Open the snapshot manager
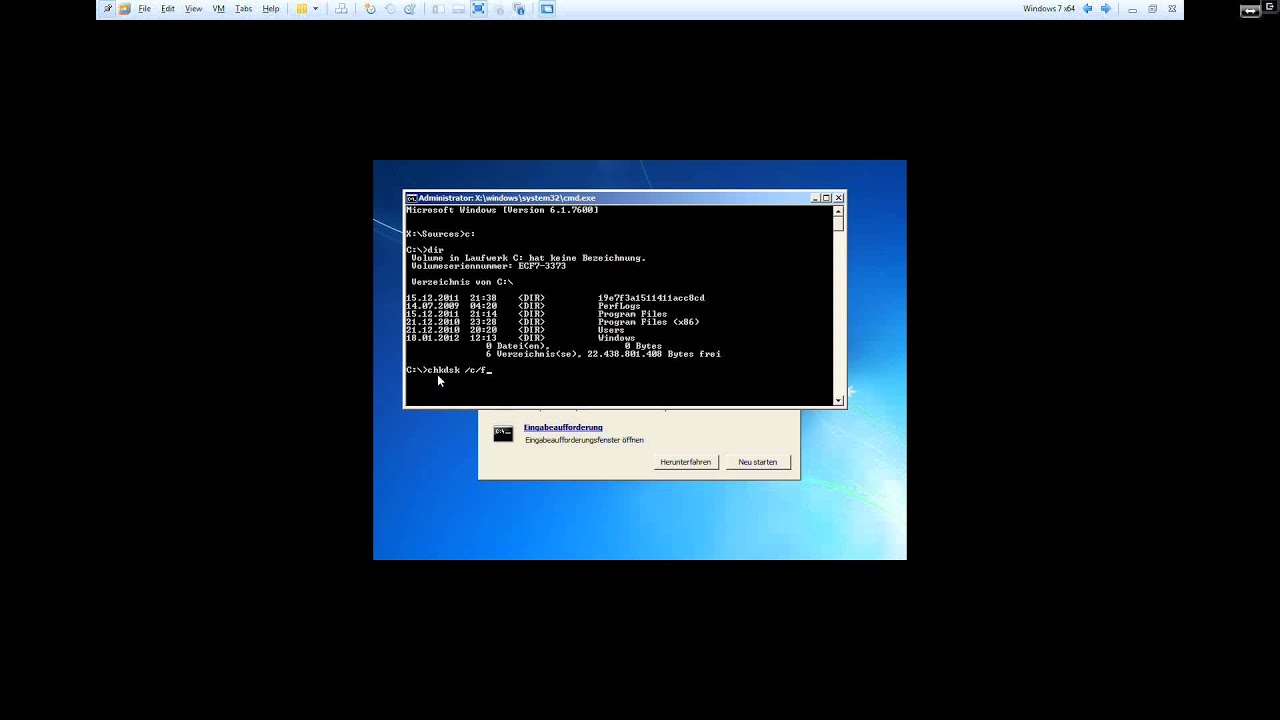Image resolution: width=1280 pixels, height=720 pixels. [x=410, y=9]
